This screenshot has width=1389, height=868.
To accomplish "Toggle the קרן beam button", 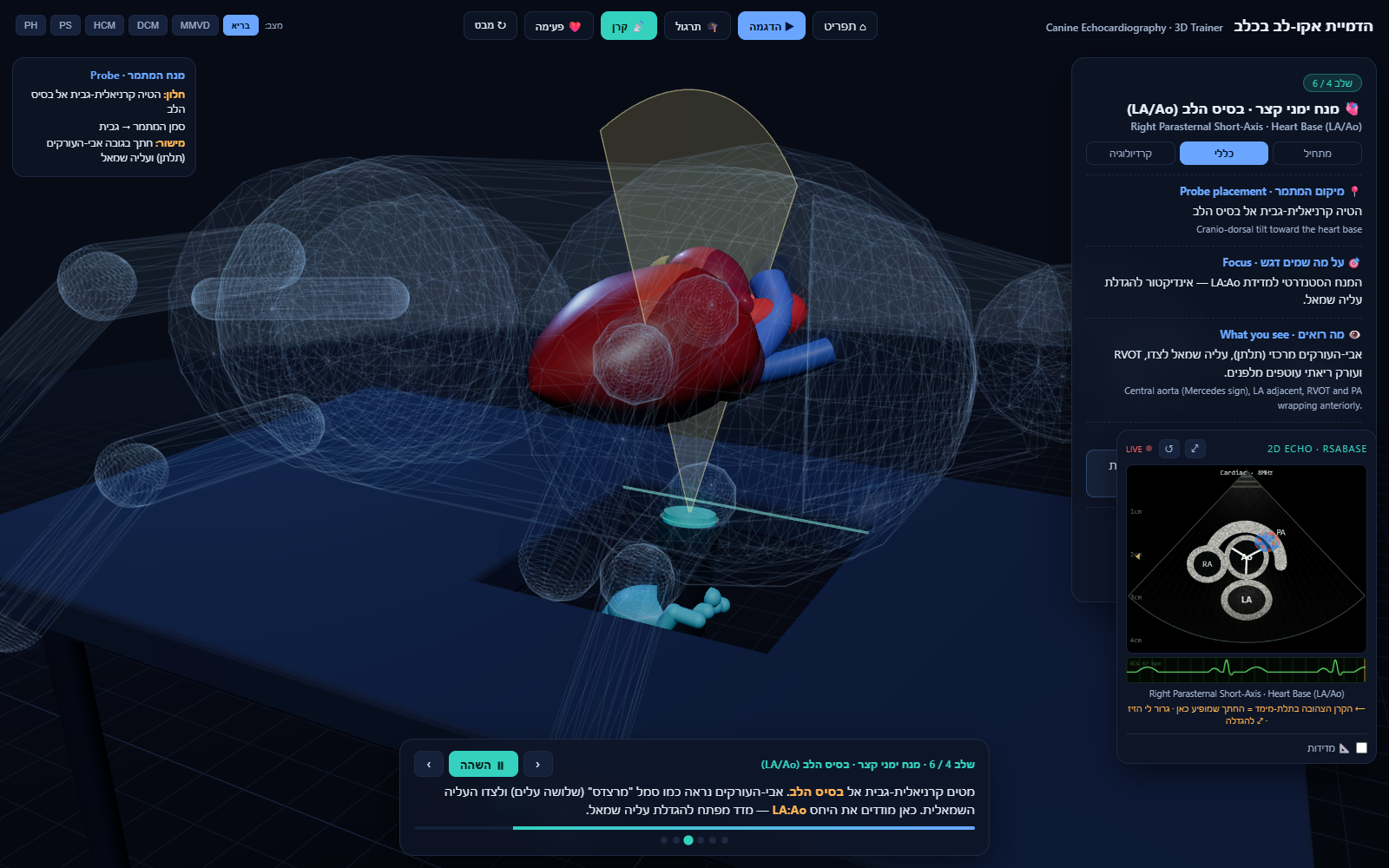I will 629,26.
